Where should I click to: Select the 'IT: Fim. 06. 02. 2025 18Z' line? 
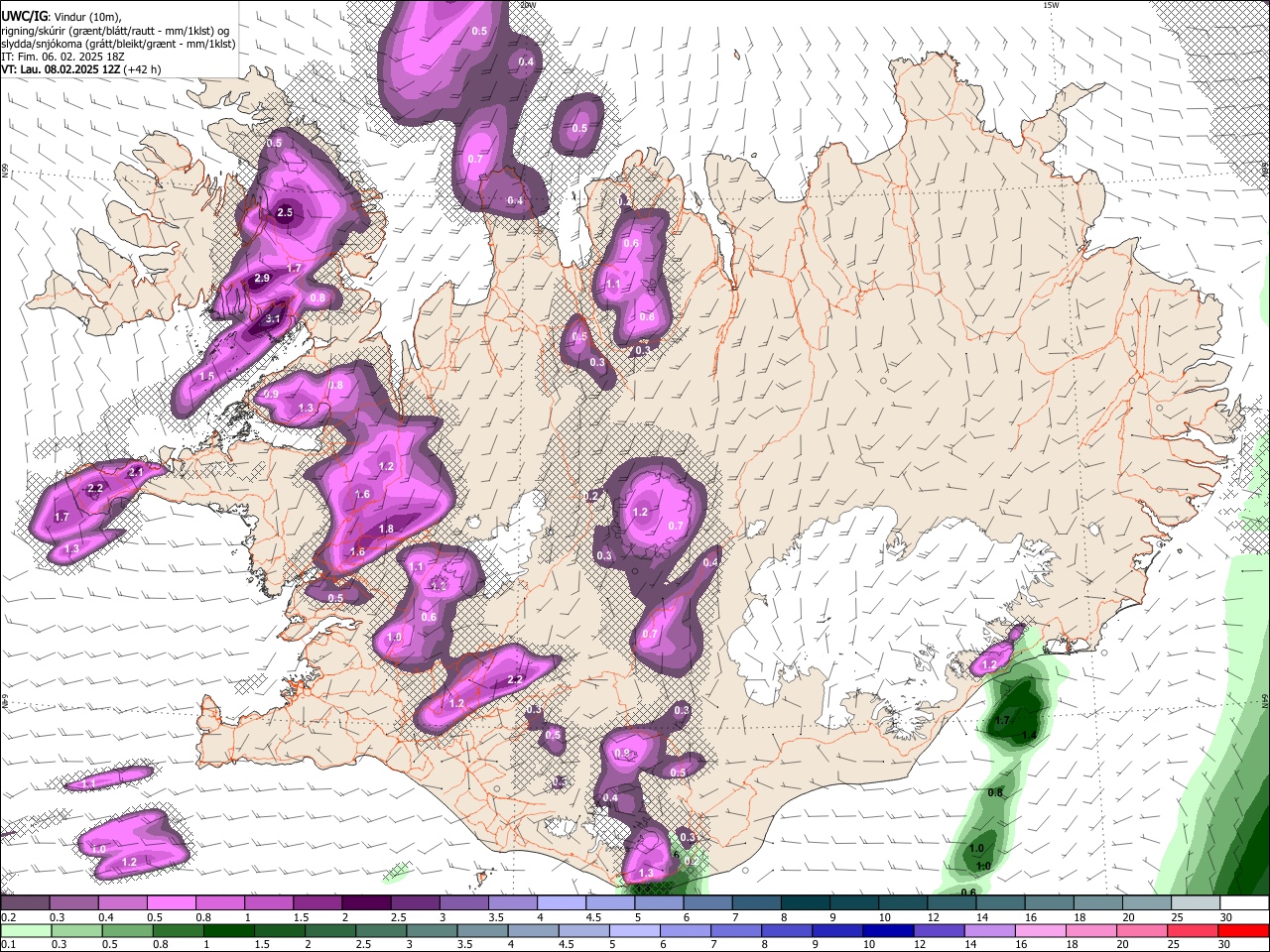click(x=61, y=57)
